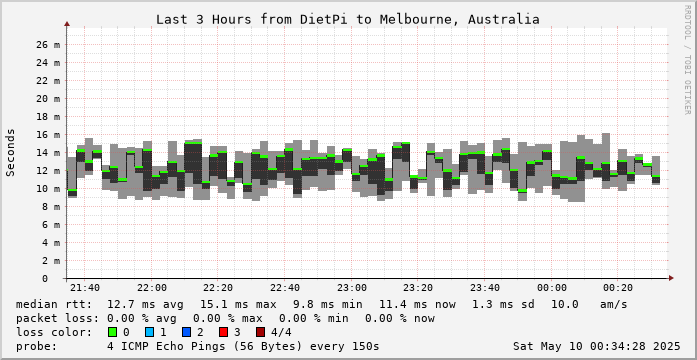Click the 00:20 time axis label

click(618, 288)
